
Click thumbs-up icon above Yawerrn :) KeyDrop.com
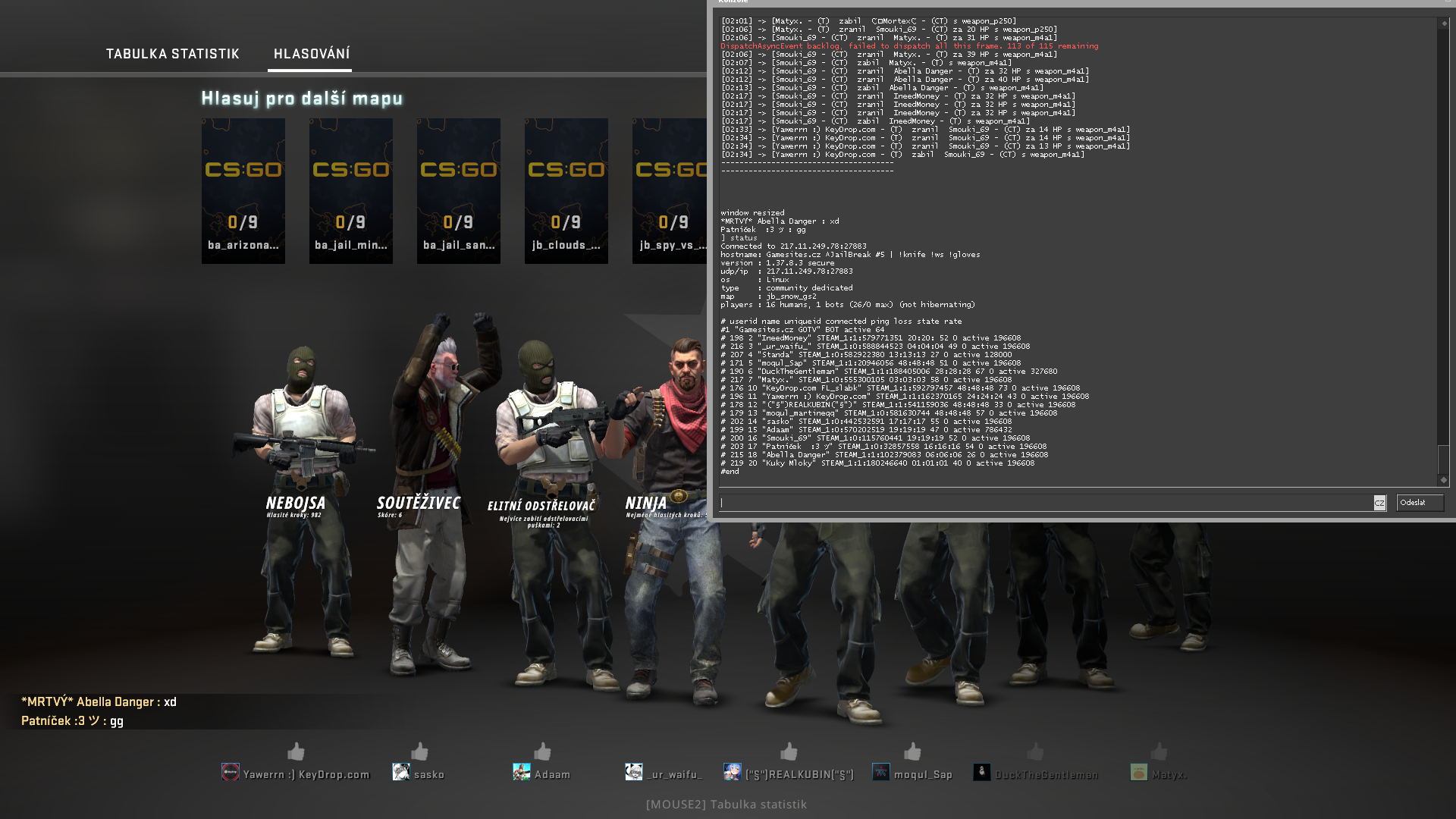(x=296, y=752)
